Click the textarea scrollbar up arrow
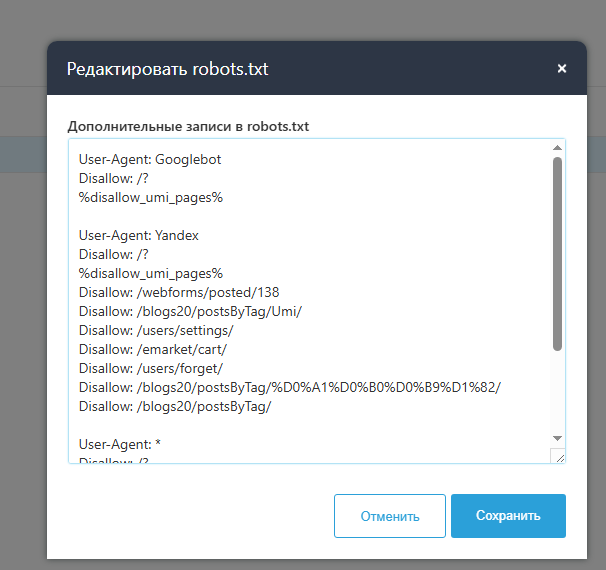 [x=557, y=147]
